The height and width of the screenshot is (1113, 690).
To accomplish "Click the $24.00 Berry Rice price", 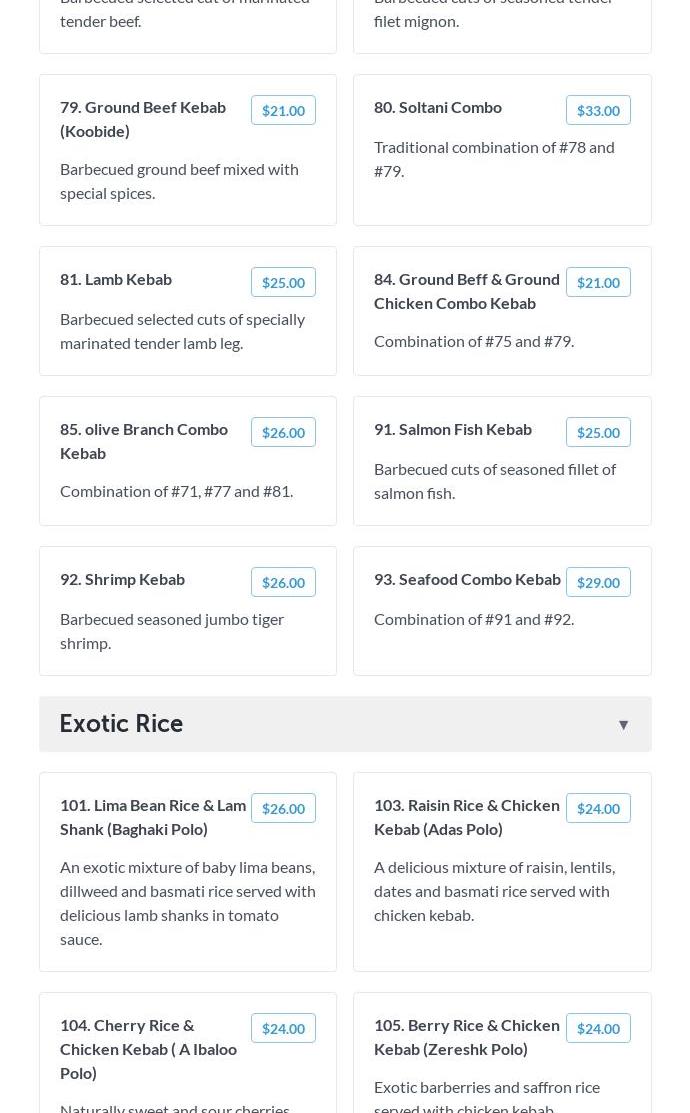I will point(598,1029).
